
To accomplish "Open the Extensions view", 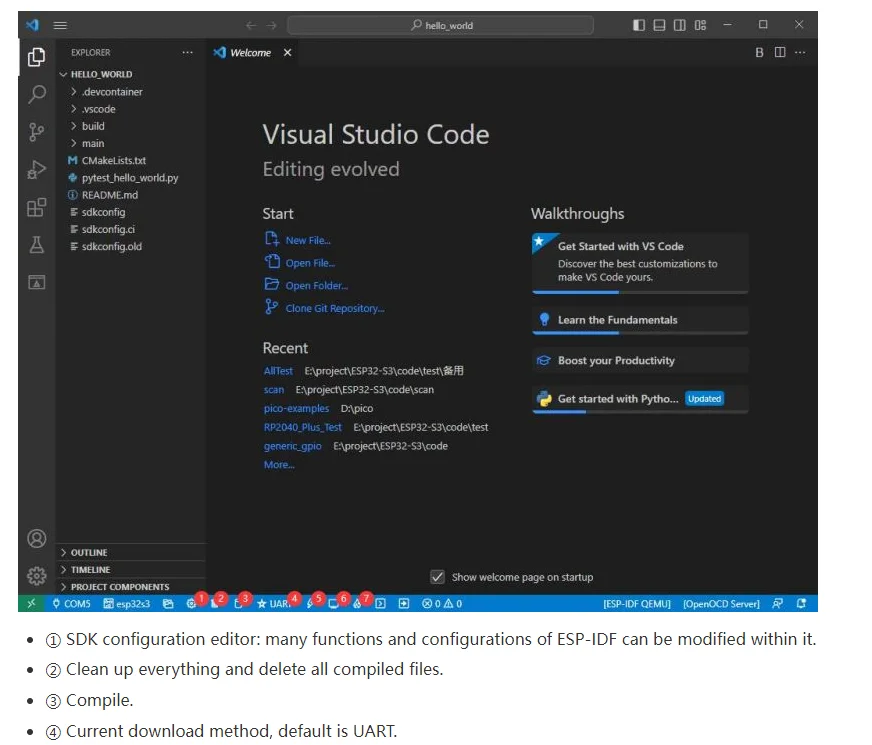I will [x=37, y=207].
